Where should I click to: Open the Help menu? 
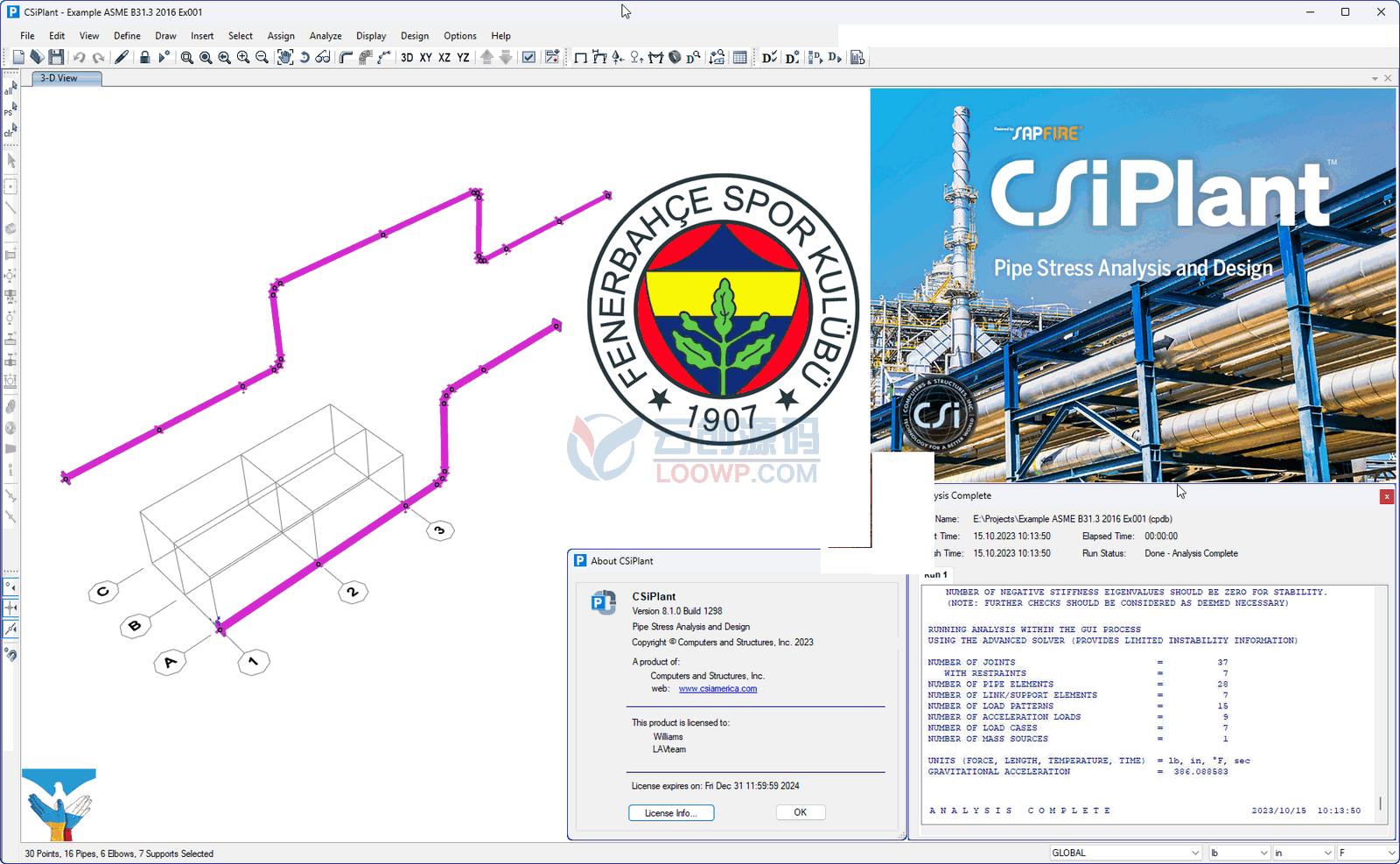coord(500,36)
